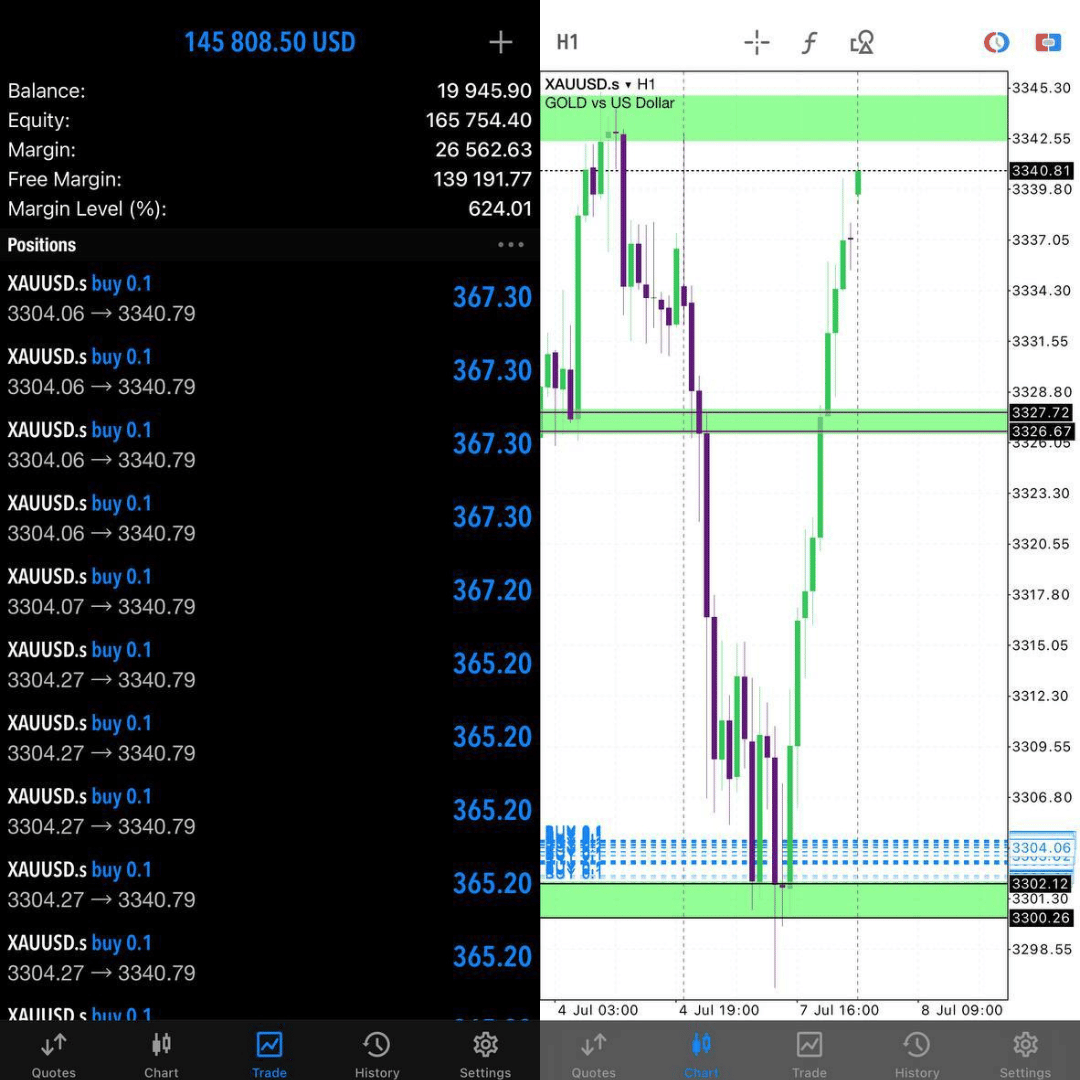
Task: Open History tab in left bottom bar
Action: click(377, 1053)
